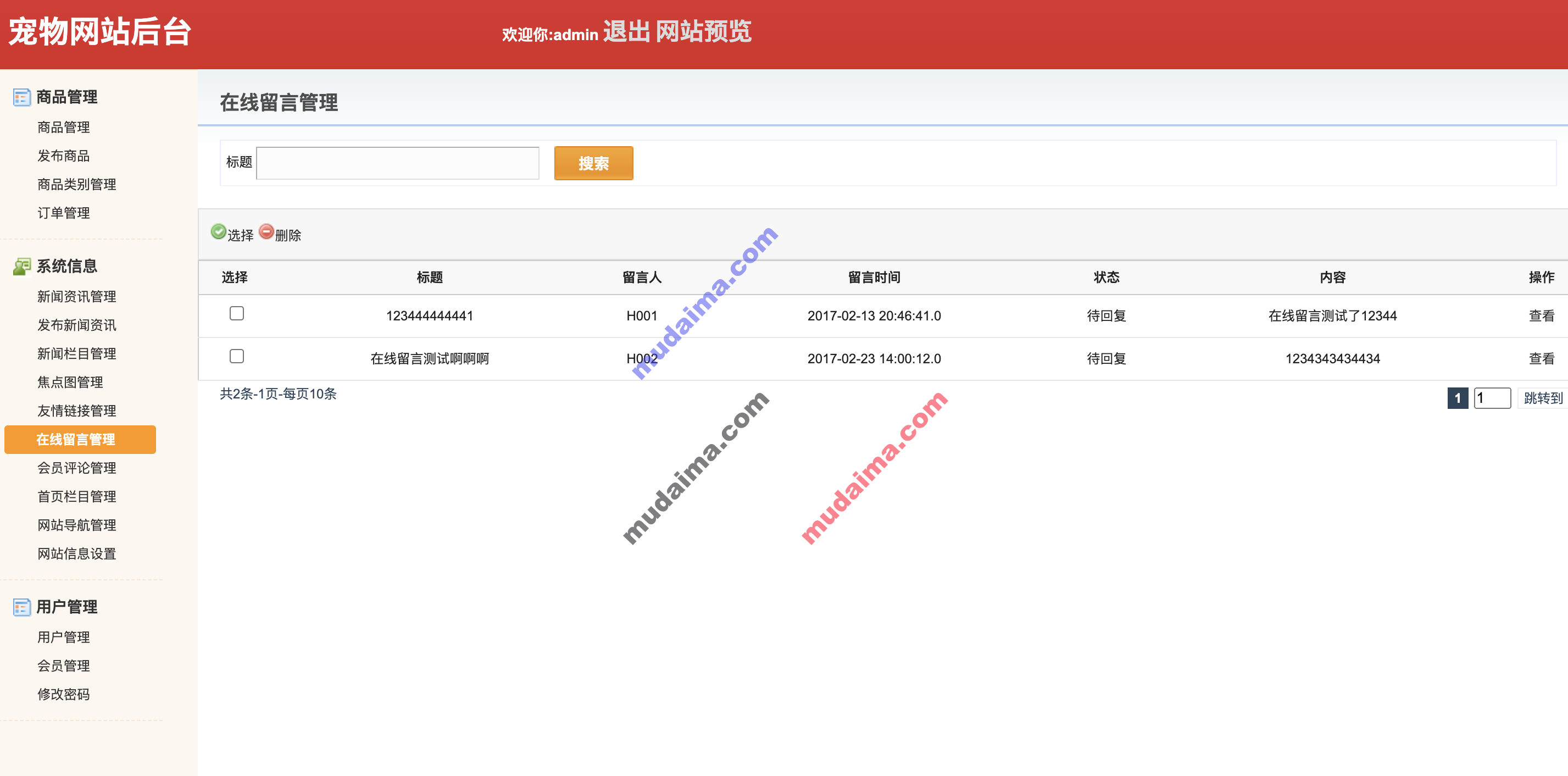
Task: Open 订单管理 in the sidebar
Action: (x=63, y=213)
